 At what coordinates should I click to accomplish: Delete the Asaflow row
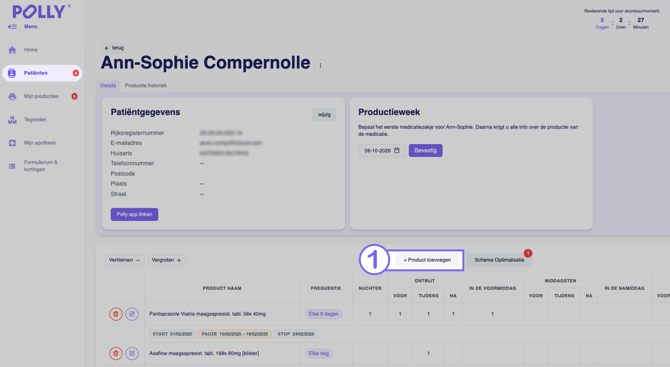click(116, 353)
